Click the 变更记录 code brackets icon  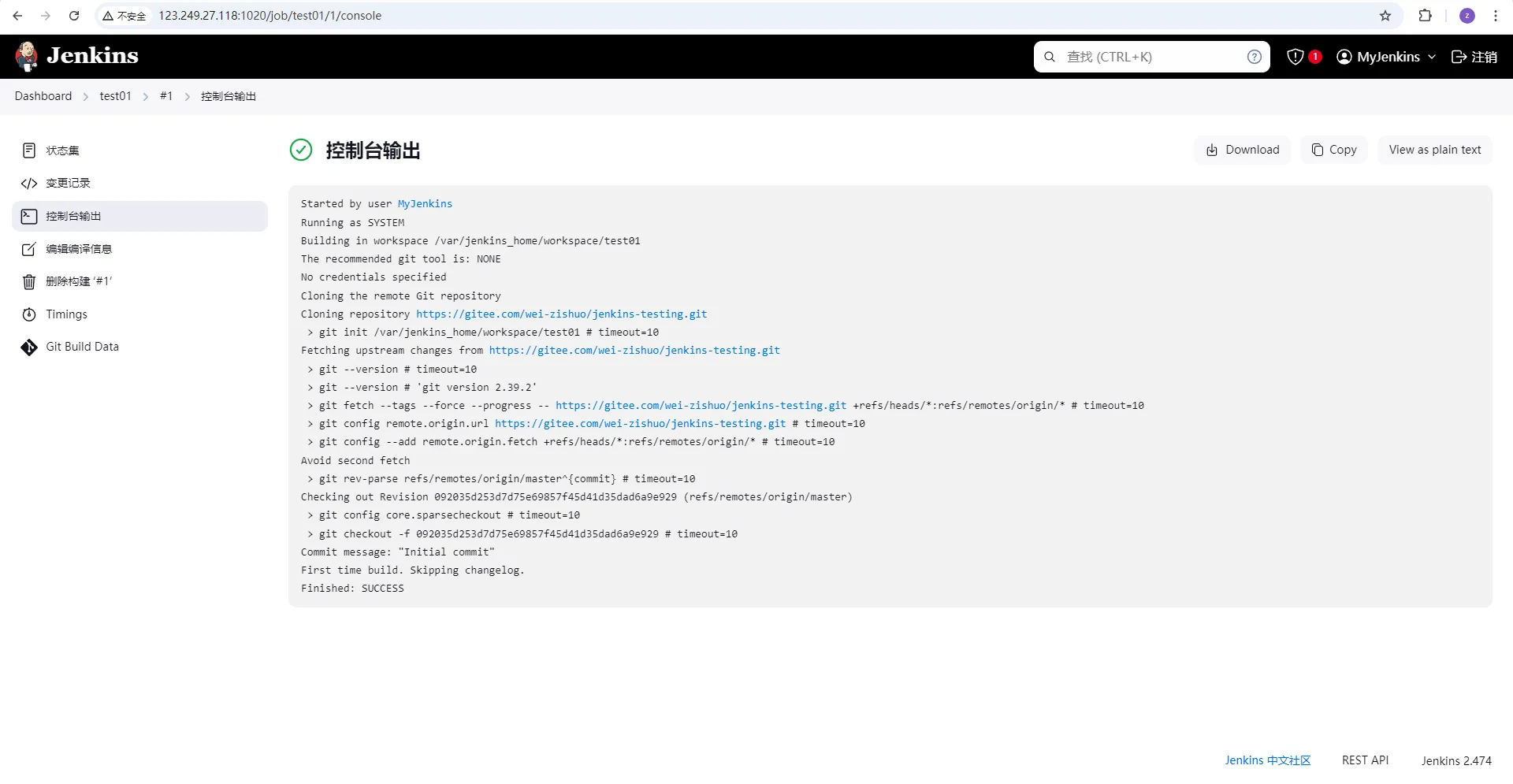coord(29,184)
